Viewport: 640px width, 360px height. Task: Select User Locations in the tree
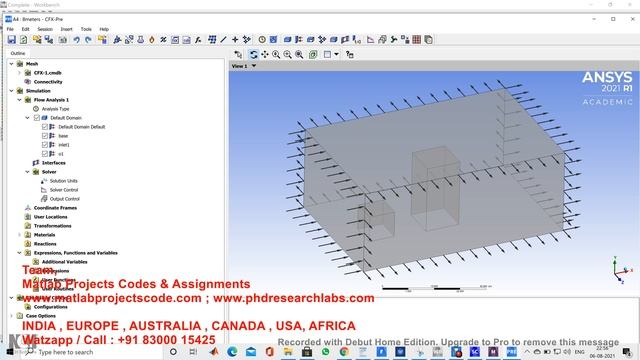click(51, 217)
